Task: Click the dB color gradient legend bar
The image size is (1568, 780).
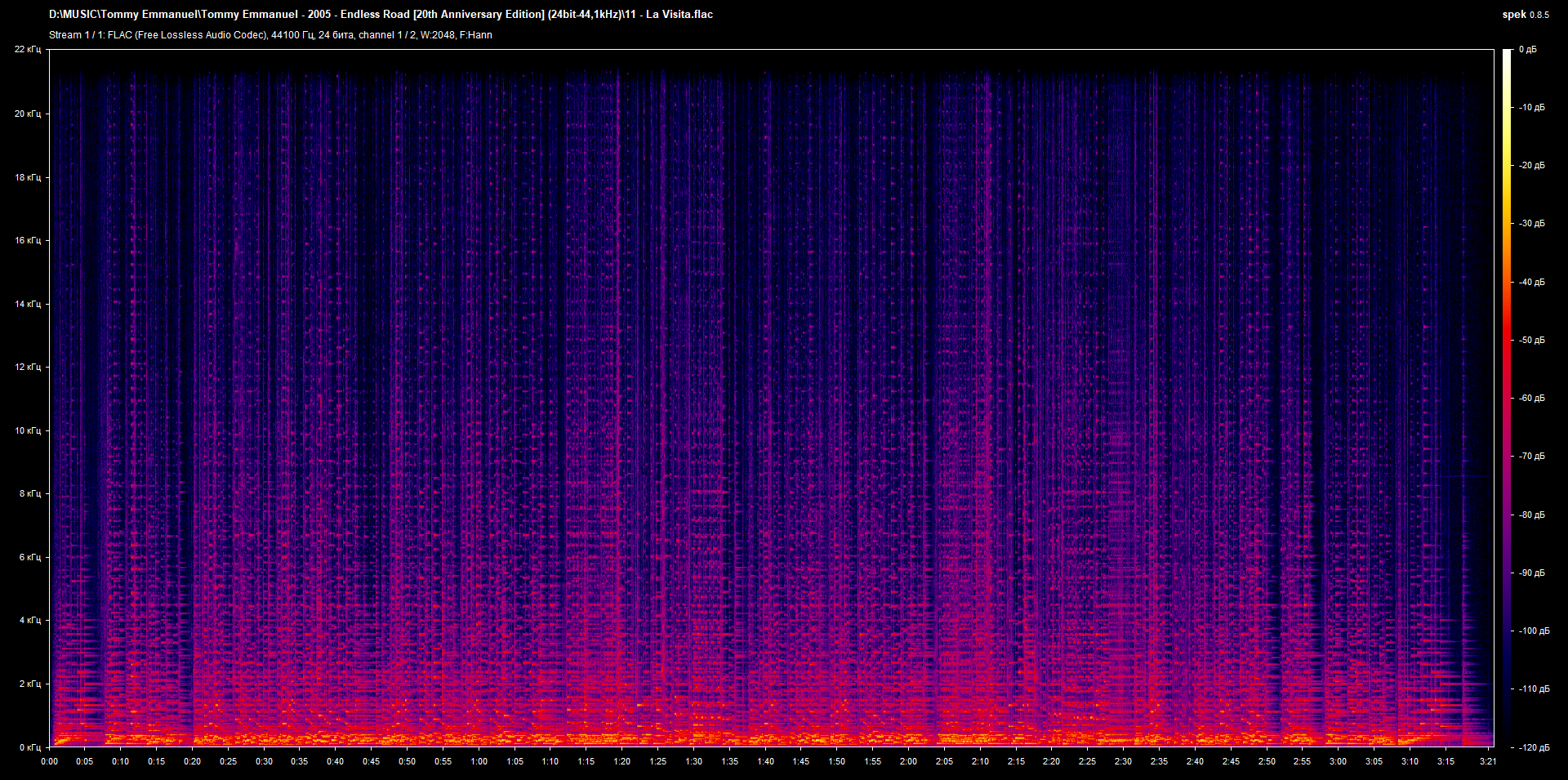Action: (1507, 398)
